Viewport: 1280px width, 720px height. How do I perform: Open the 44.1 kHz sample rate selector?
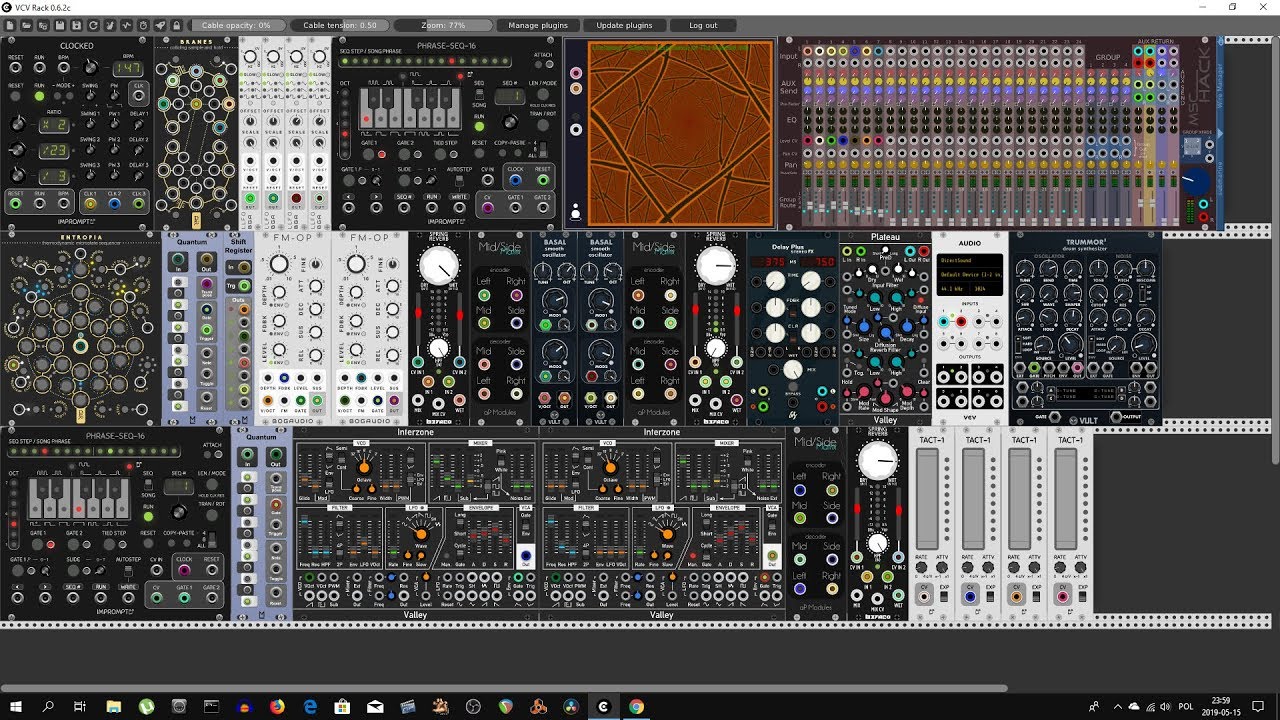pyautogui.click(x=954, y=287)
